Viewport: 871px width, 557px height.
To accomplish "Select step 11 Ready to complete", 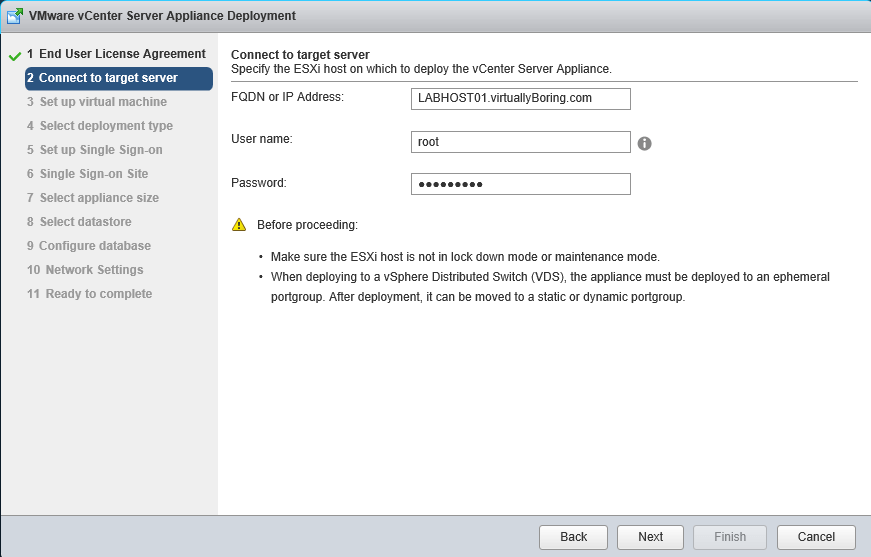I will [96, 294].
